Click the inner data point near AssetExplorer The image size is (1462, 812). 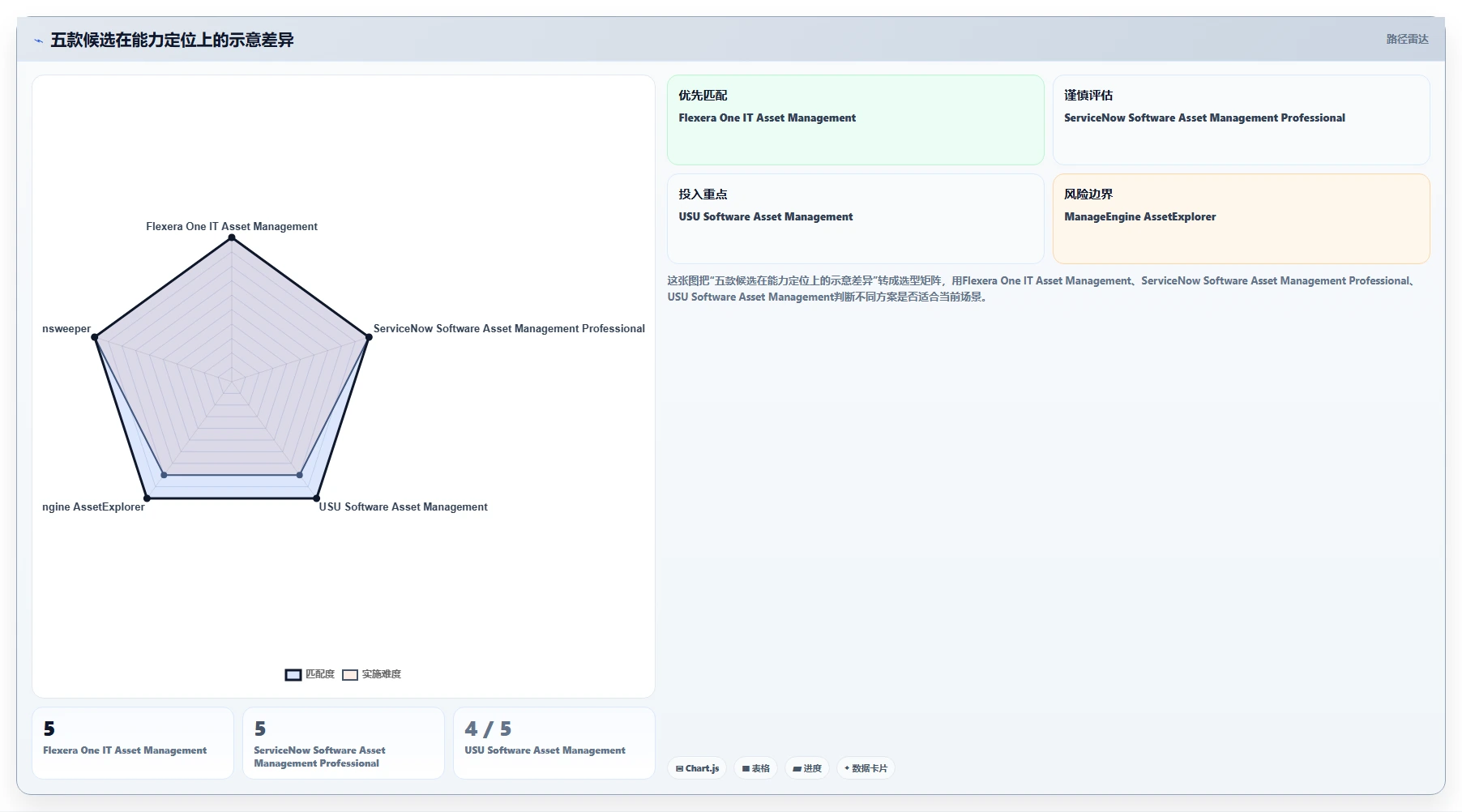pyautogui.click(x=164, y=475)
